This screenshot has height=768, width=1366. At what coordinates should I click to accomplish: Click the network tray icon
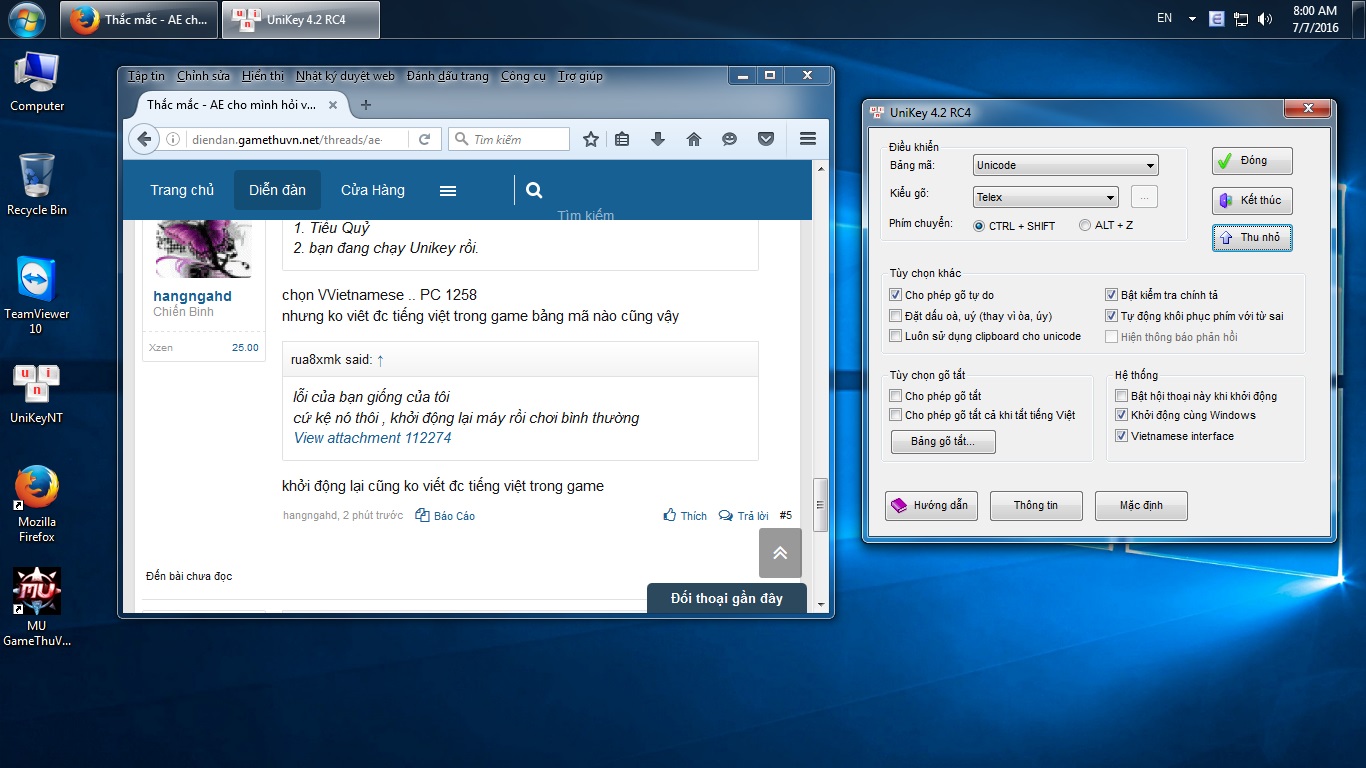click(x=1241, y=18)
